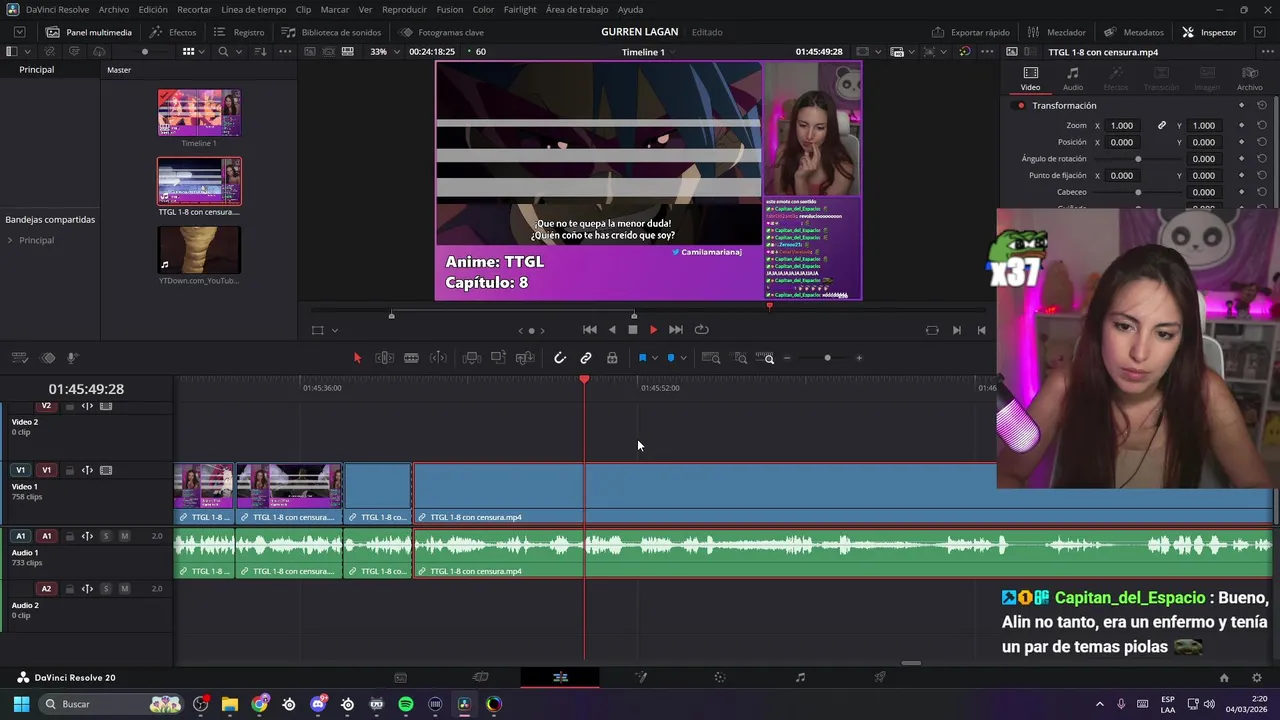Click the Zoom X value field
Viewport: 1280px width, 720px height.
tap(1124, 125)
